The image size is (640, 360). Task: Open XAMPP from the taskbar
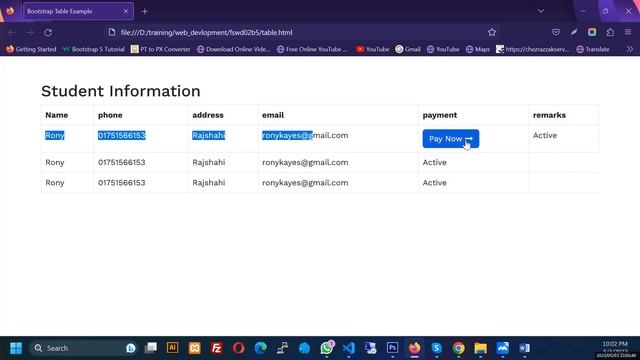pos(195,348)
